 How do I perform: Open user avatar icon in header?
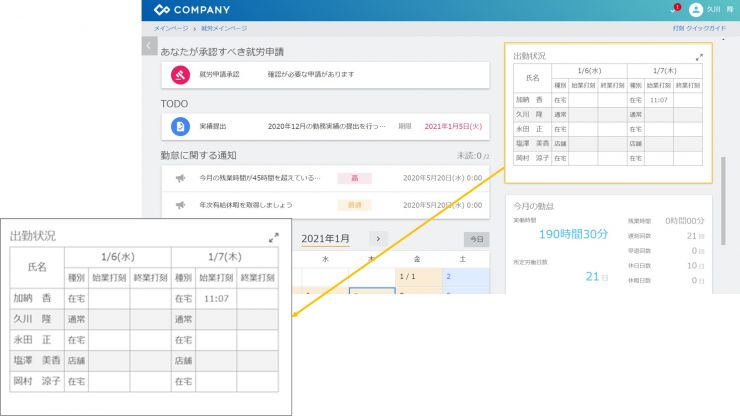(696, 9)
